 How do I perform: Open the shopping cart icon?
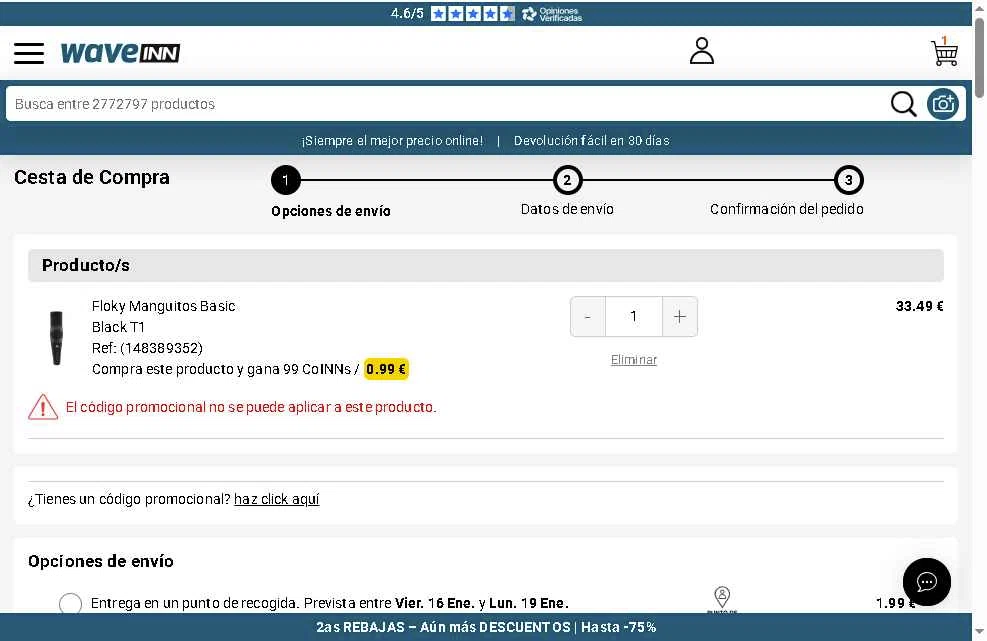tap(944, 51)
